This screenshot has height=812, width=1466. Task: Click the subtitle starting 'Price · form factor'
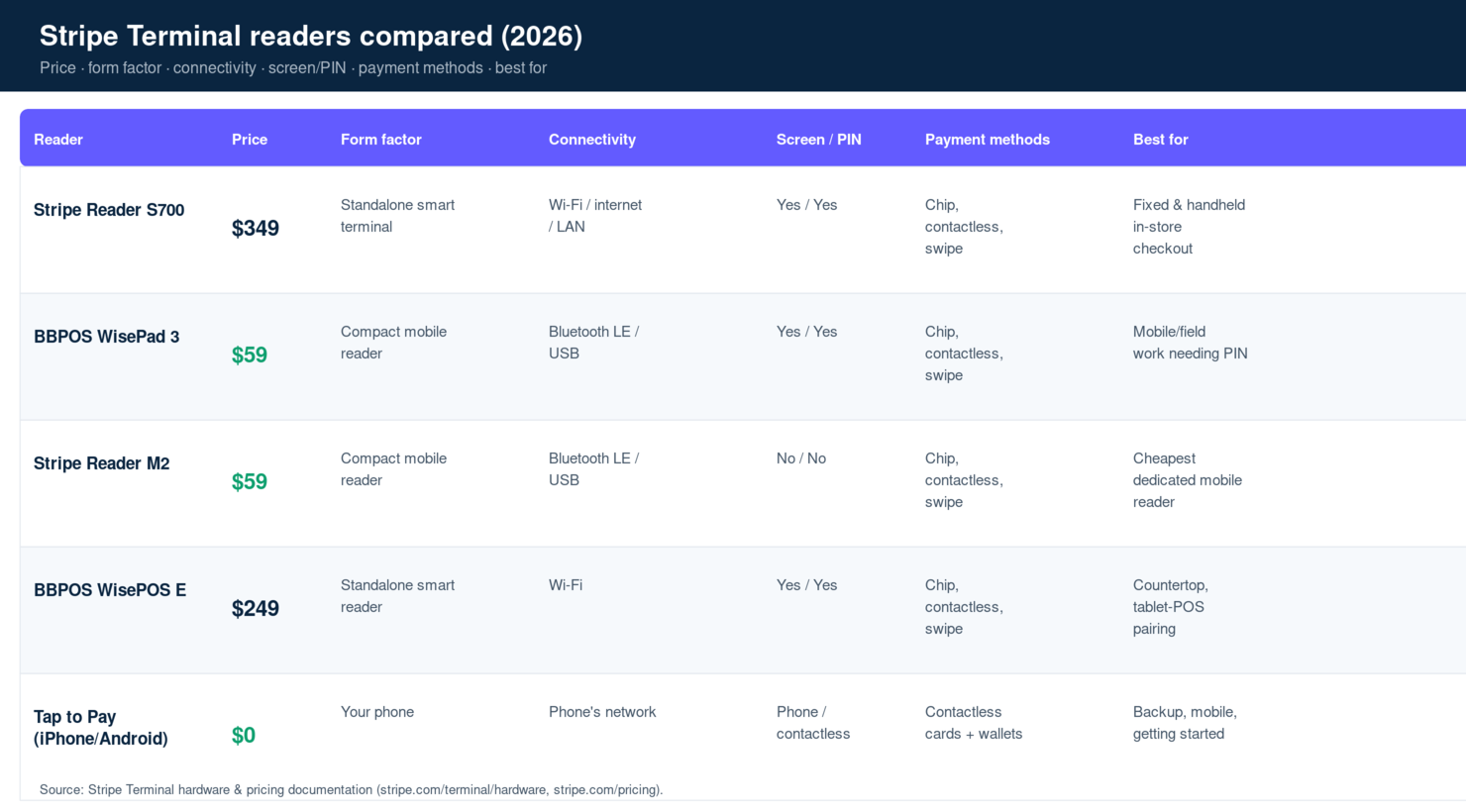click(293, 67)
